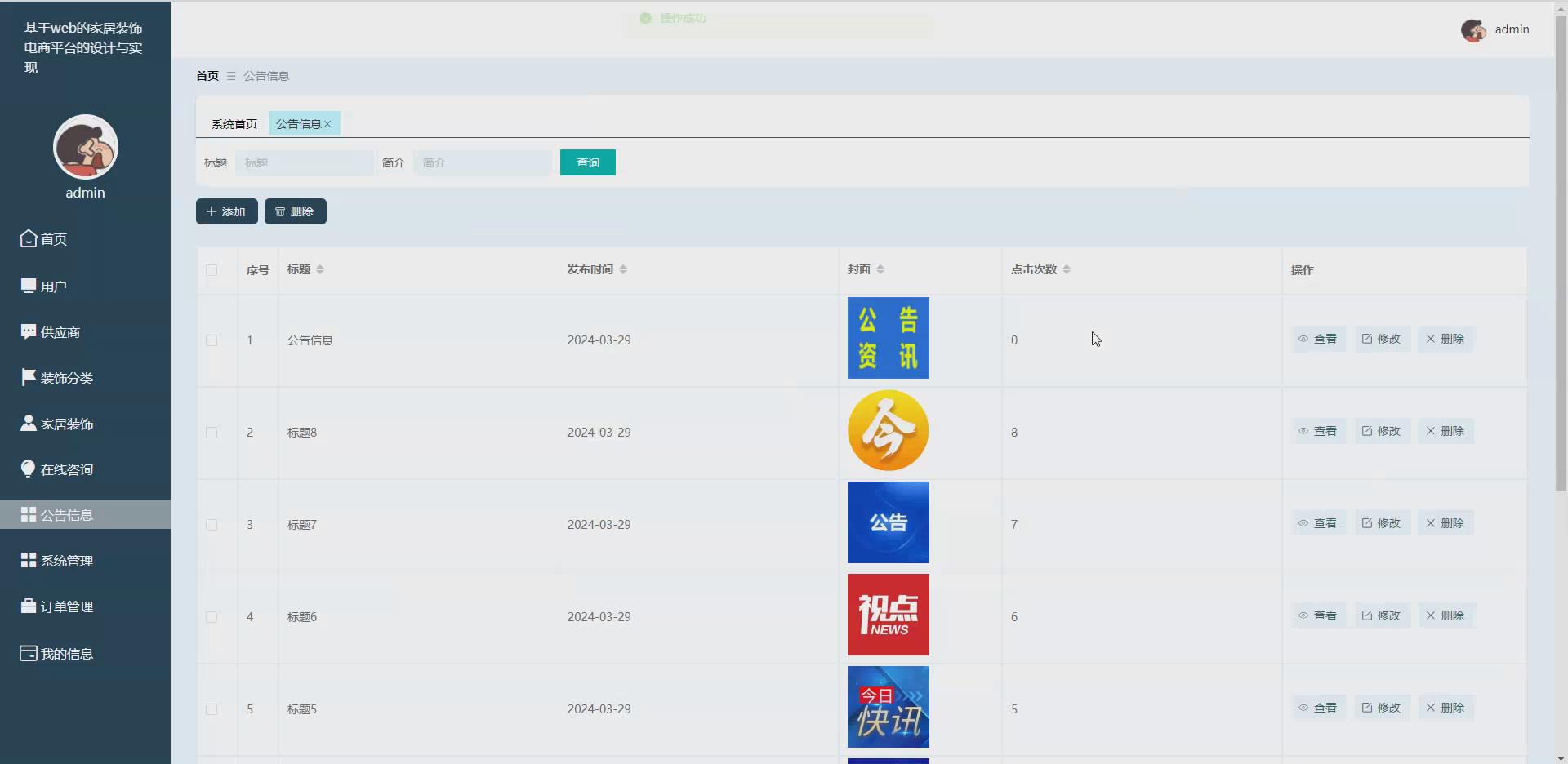1568x764 pixels.
Task: Delete the 标题7 row
Action: click(1445, 523)
